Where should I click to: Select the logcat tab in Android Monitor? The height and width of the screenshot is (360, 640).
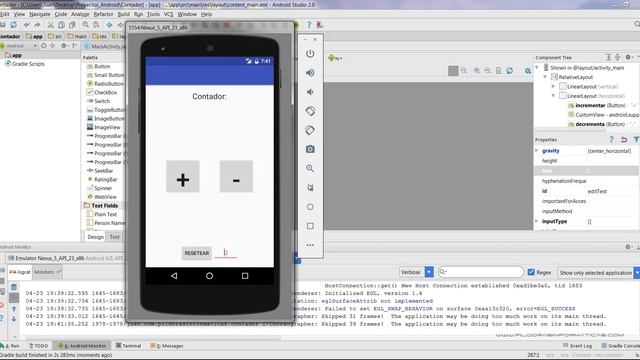20,272
